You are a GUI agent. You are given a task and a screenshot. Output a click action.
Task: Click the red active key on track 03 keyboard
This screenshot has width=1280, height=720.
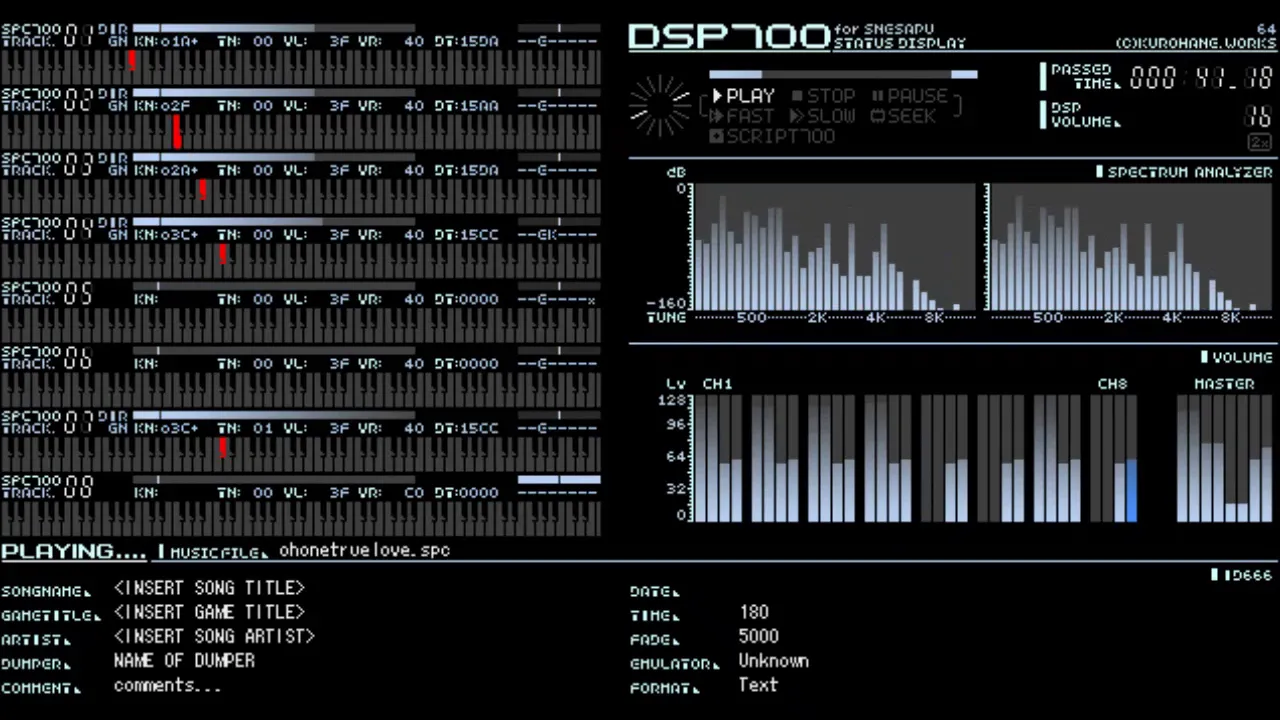coord(202,189)
